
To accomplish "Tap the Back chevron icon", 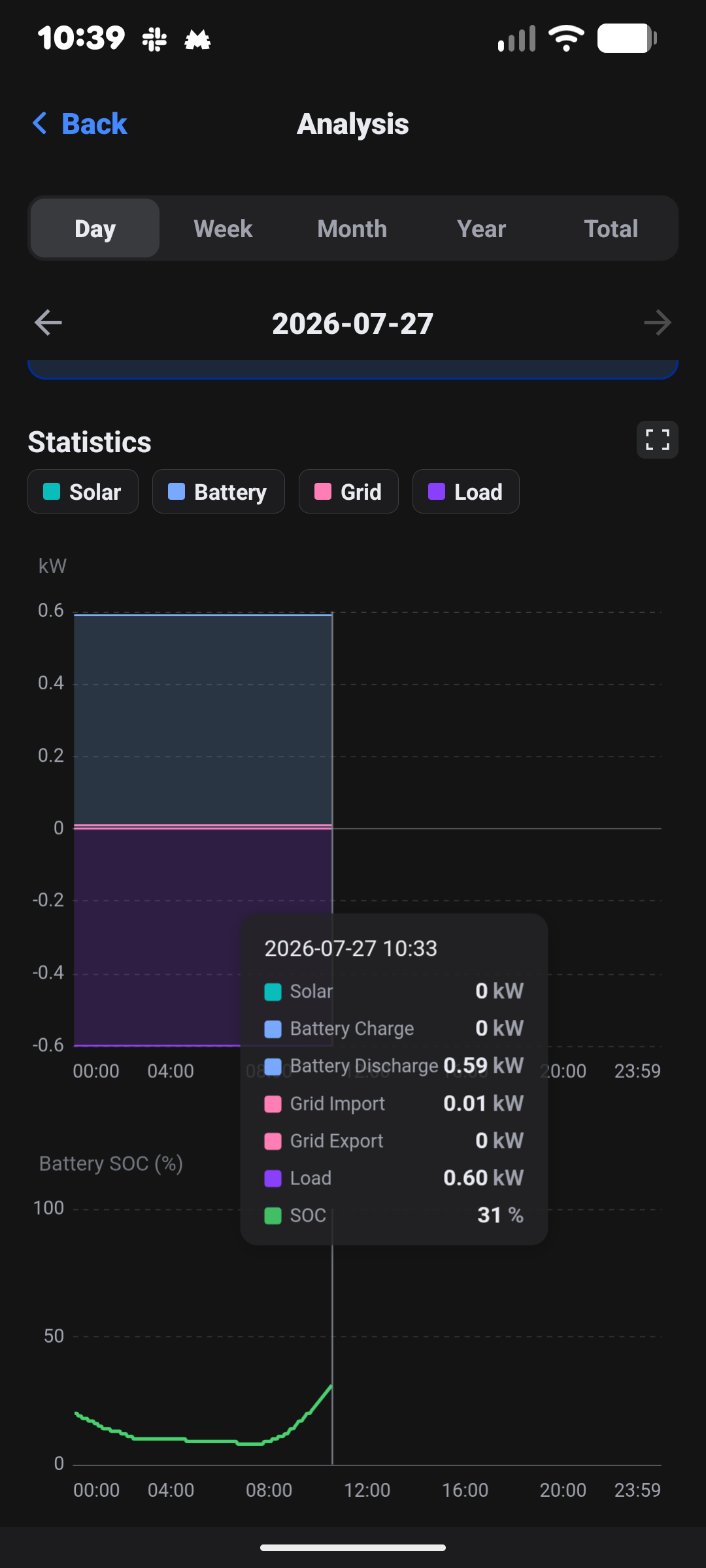I will tap(40, 123).
